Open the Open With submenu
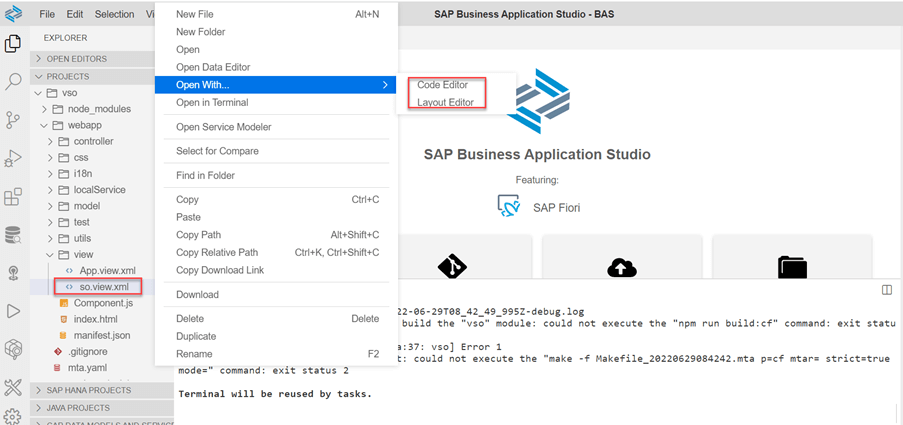The height and width of the screenshot is (425, 903). (277, 85)
